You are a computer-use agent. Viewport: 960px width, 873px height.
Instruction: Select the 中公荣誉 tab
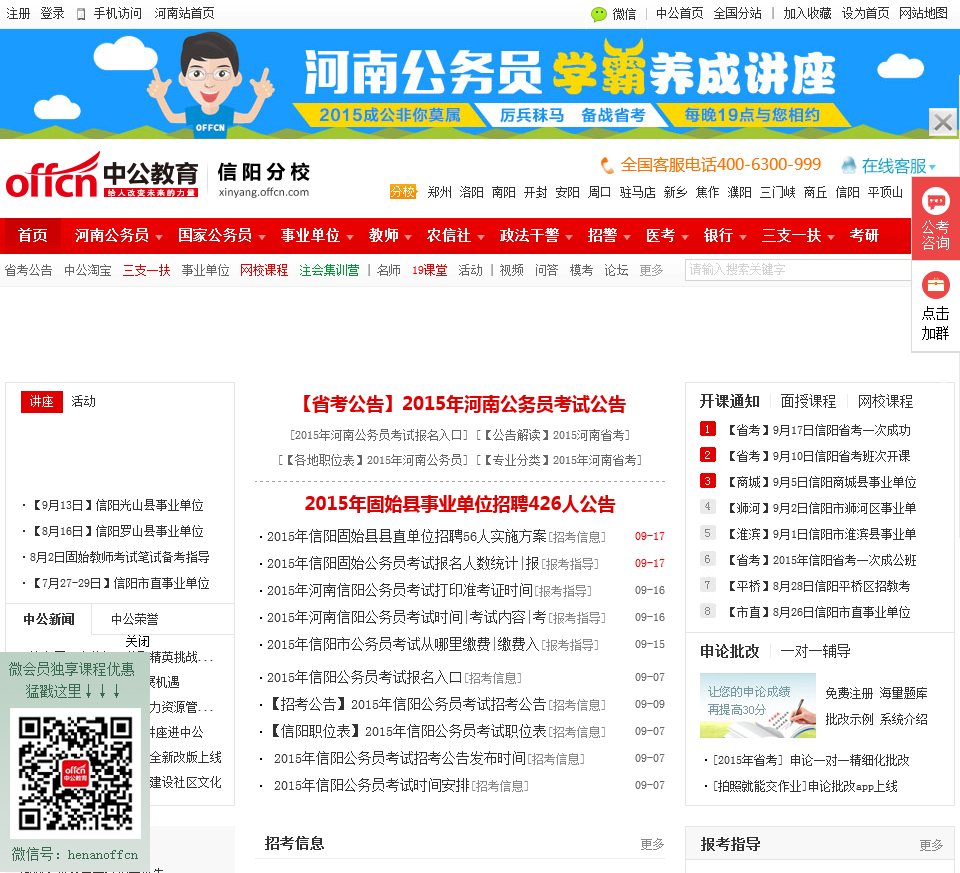click(135, 619)
